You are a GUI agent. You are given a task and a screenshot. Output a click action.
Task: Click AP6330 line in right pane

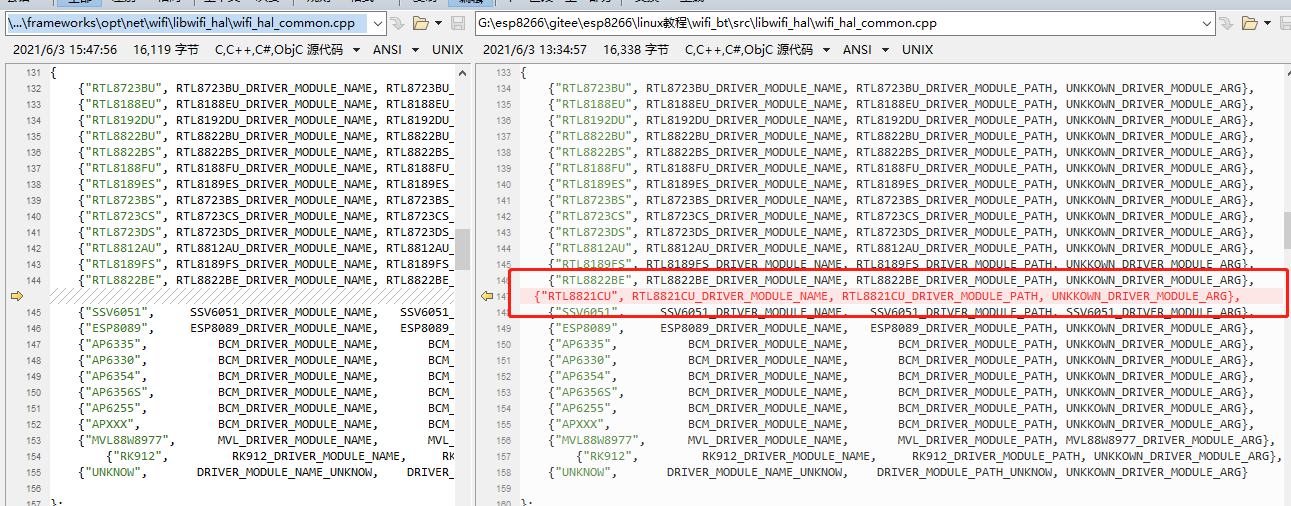(x=900, y=360)
